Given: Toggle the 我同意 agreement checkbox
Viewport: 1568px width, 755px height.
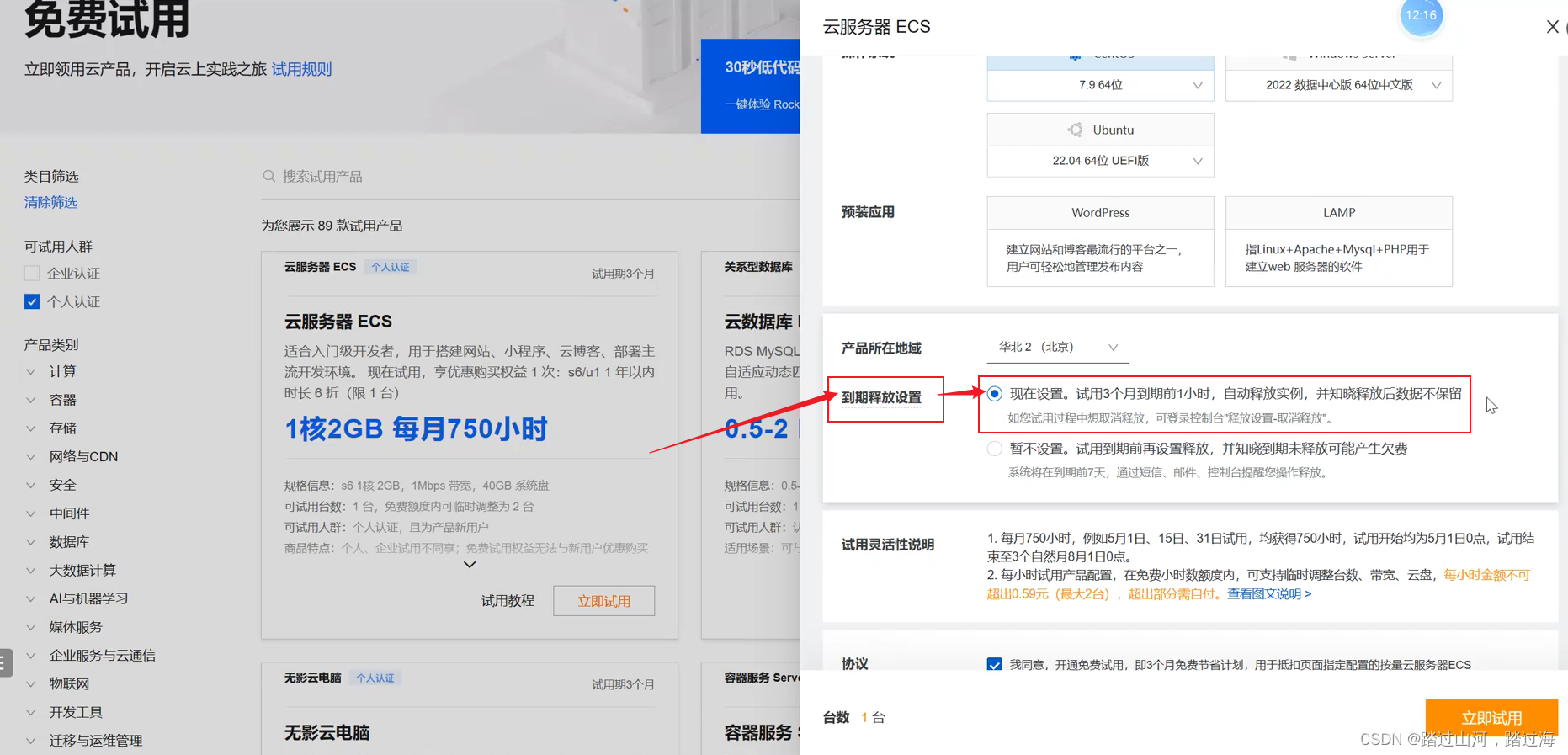Looking at the screenshot, I should [x=995, y=665].
